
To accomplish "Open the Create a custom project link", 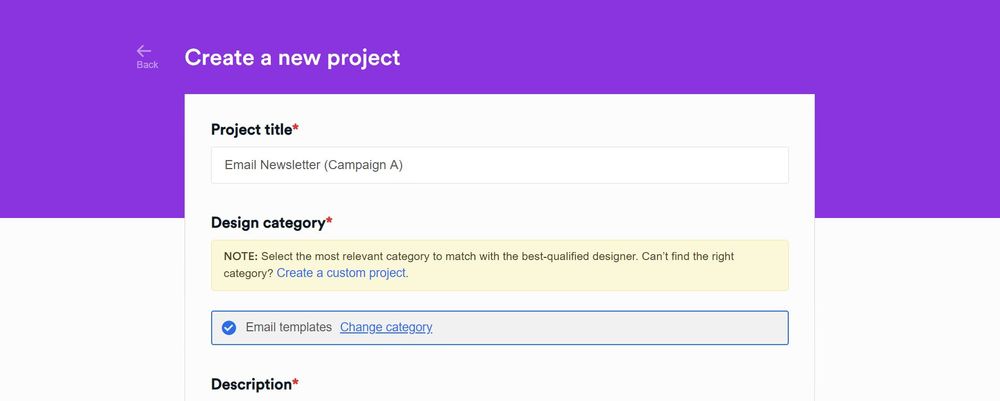I will 342,273.
